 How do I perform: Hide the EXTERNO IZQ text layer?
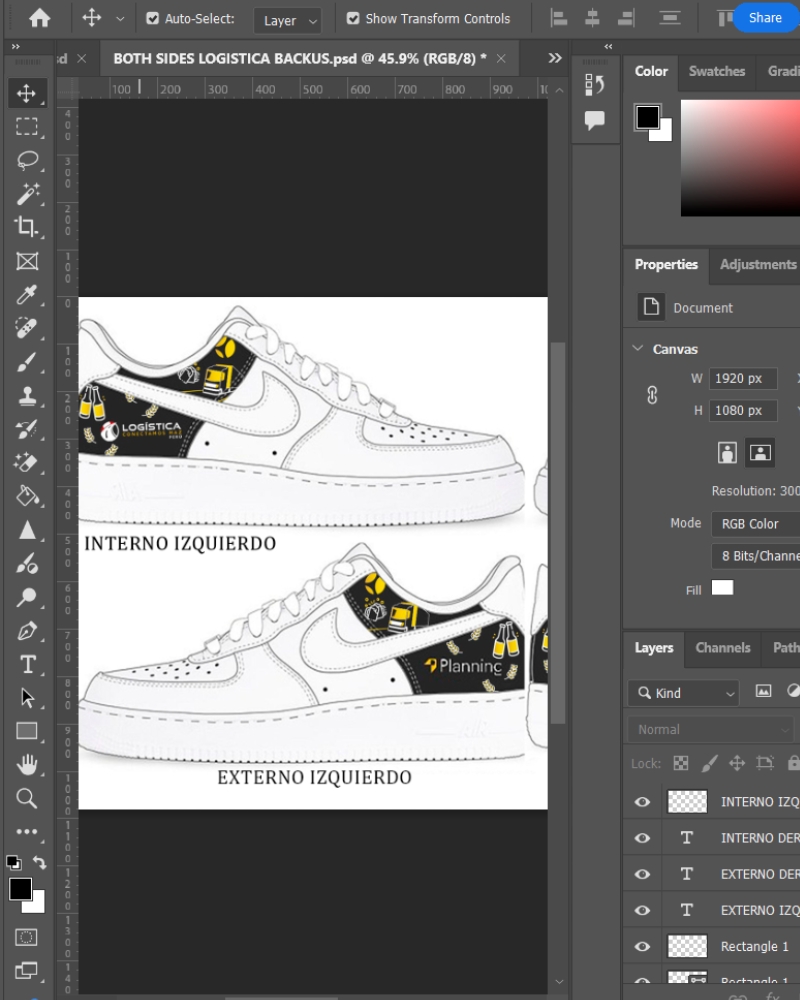[642, 910]
